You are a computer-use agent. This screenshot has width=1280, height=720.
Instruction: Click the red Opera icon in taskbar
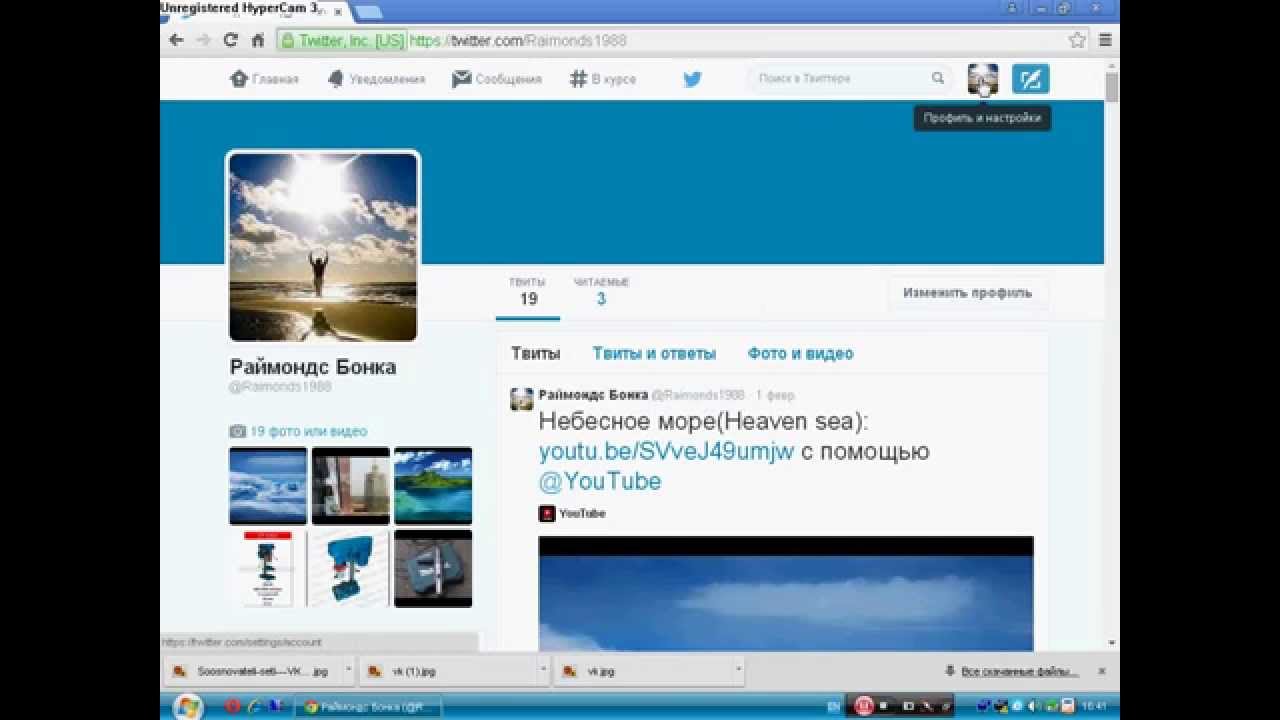point(232,707)
